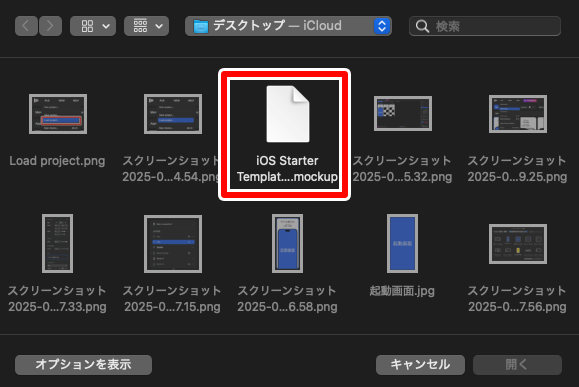Click the blue folder icon in location bar
This screenshot has width=579, height=387.
201,26
